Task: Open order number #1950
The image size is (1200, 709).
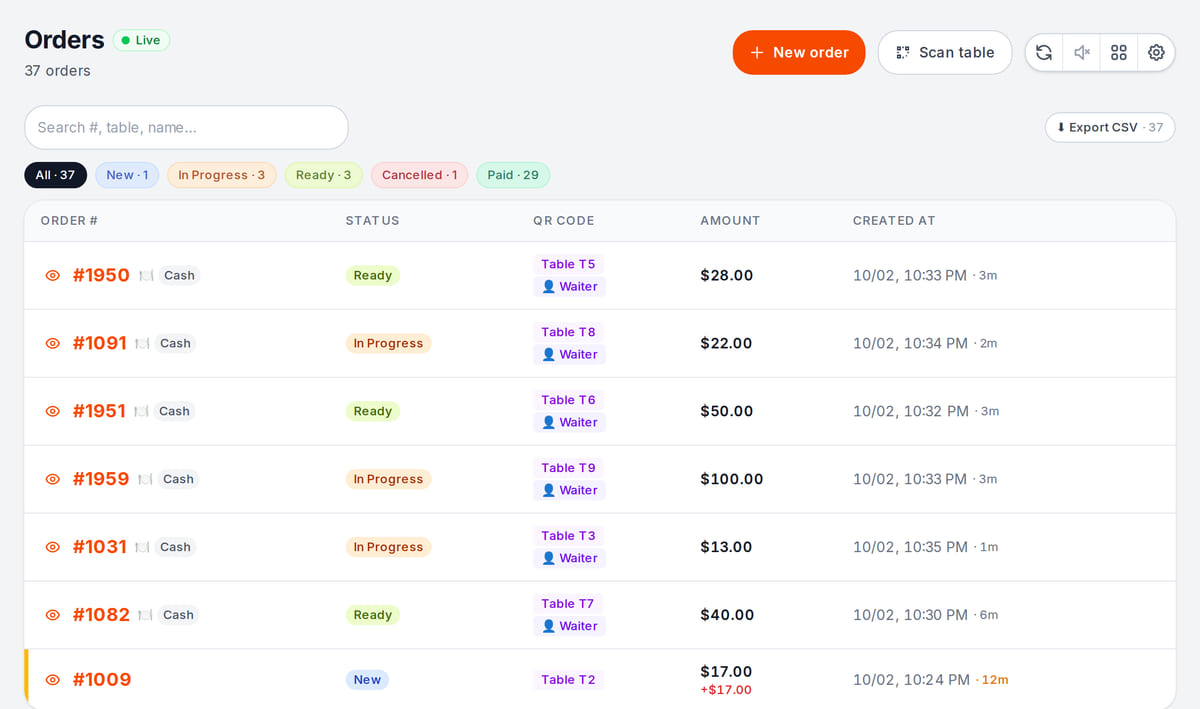Action: 101,275
